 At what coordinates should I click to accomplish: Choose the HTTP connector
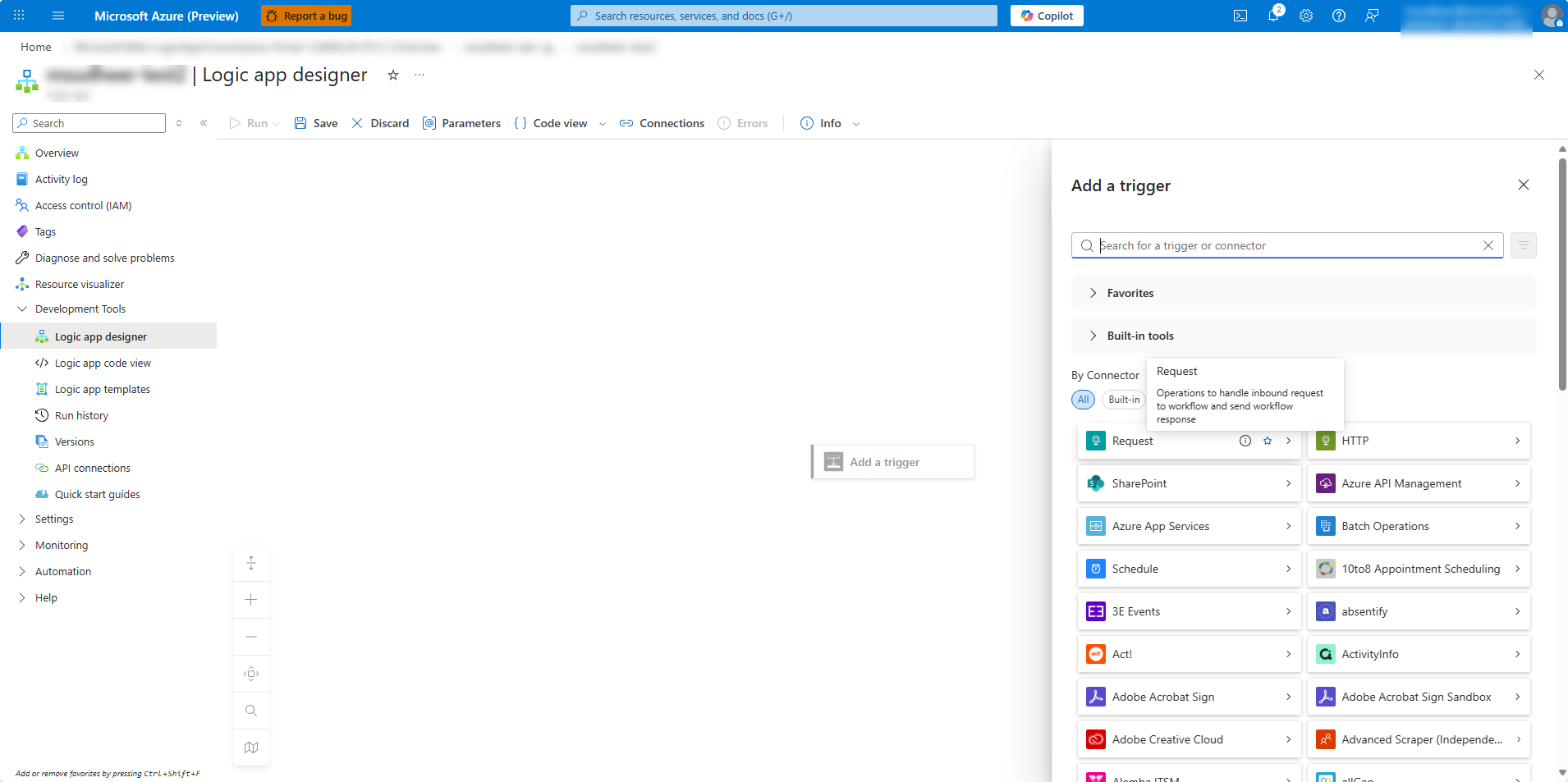click(x=1419, y=441)
